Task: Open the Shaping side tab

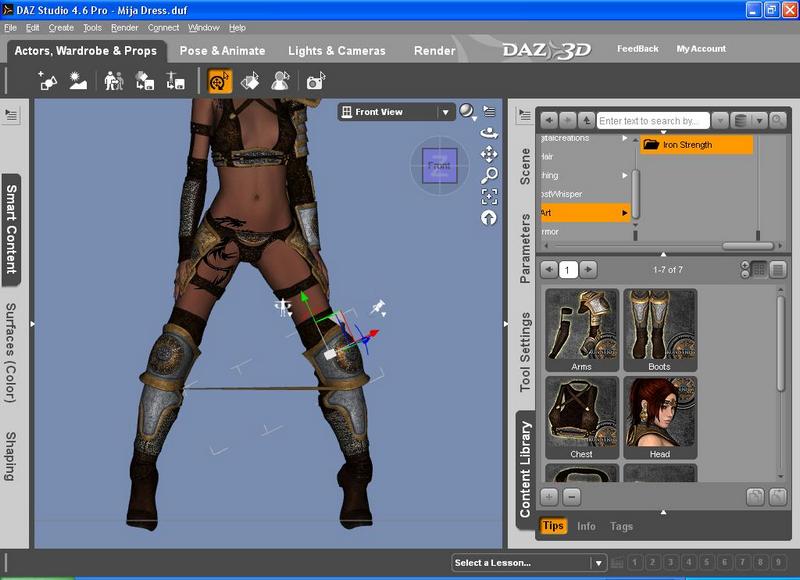Action: [x=11, y=457]
